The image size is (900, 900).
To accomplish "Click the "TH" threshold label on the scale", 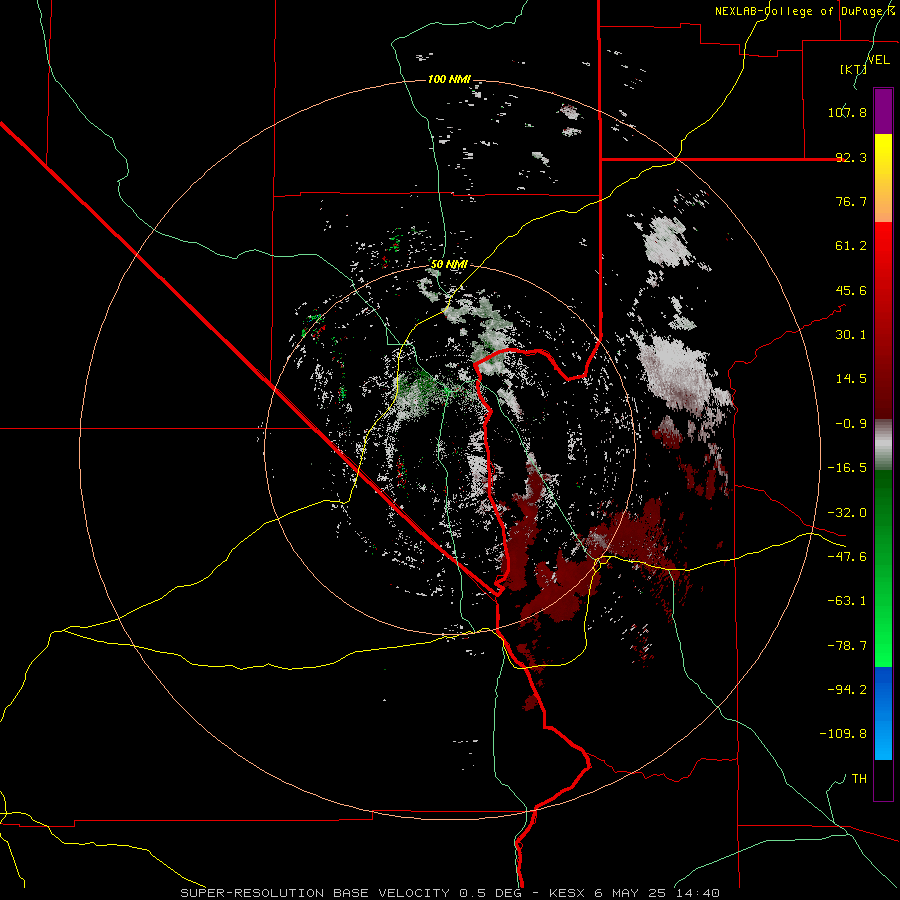I will (859, 779).
